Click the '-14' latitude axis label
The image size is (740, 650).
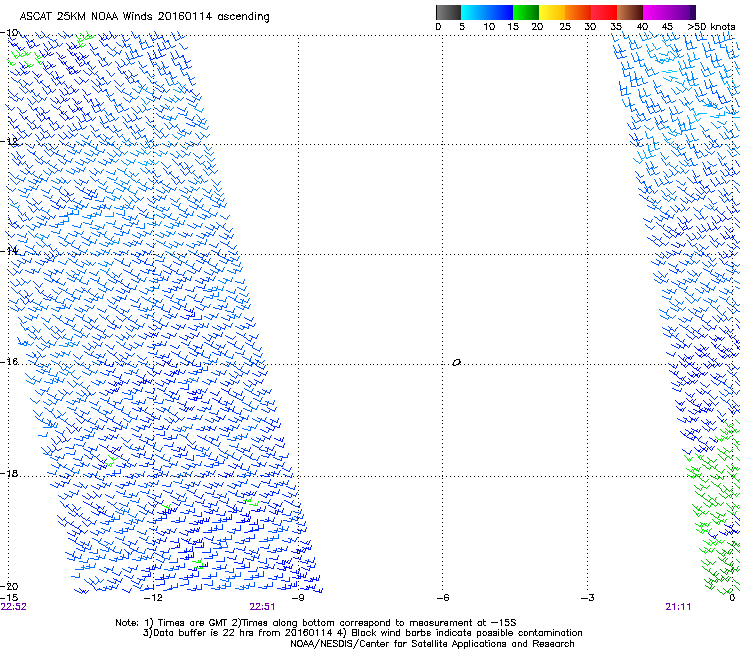coord(9,251)
